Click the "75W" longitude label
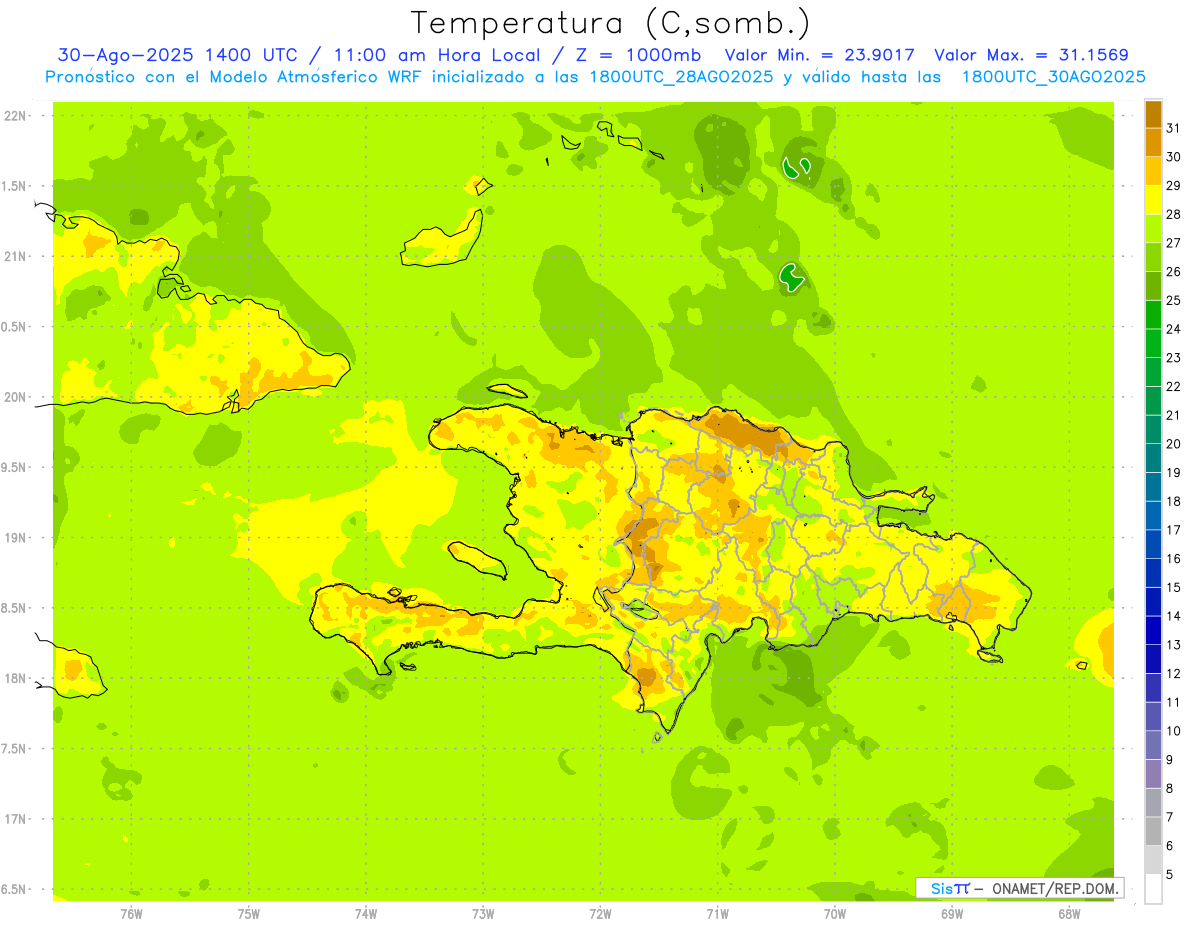This screenshot has width=1200, height=927. tap(249, 914)
